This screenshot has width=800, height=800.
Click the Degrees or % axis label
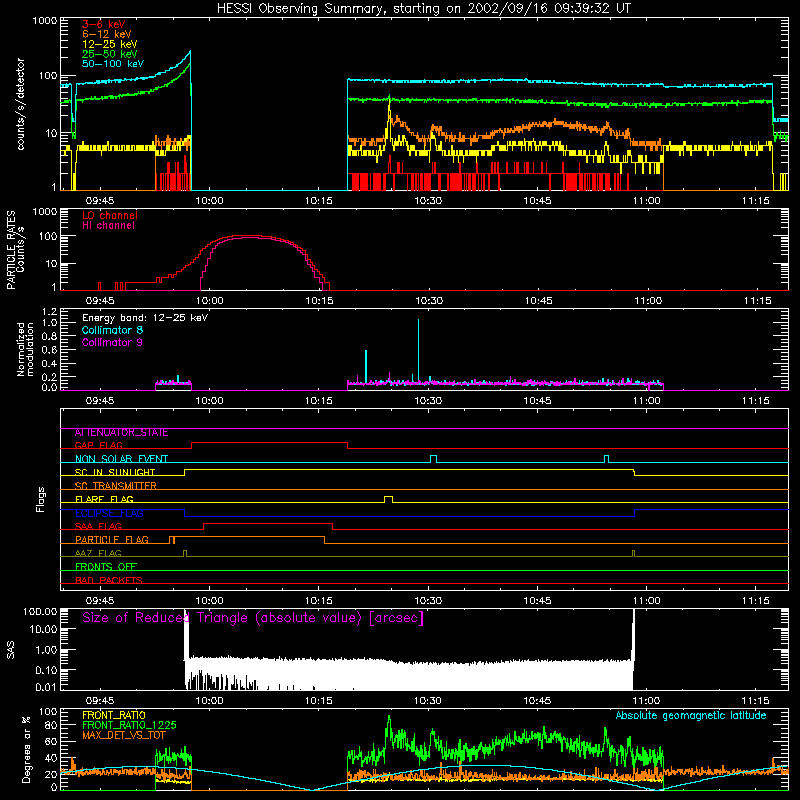point(26,749)
